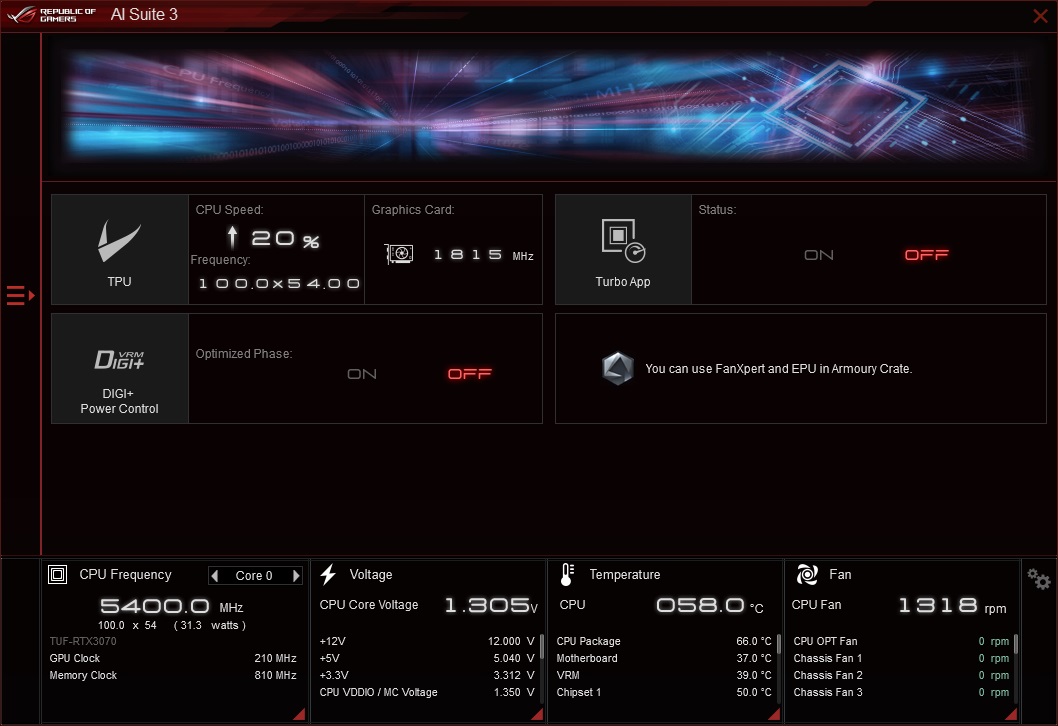
Task: Click the Armoury Crate FanXpert message
Action: (779, 368)
